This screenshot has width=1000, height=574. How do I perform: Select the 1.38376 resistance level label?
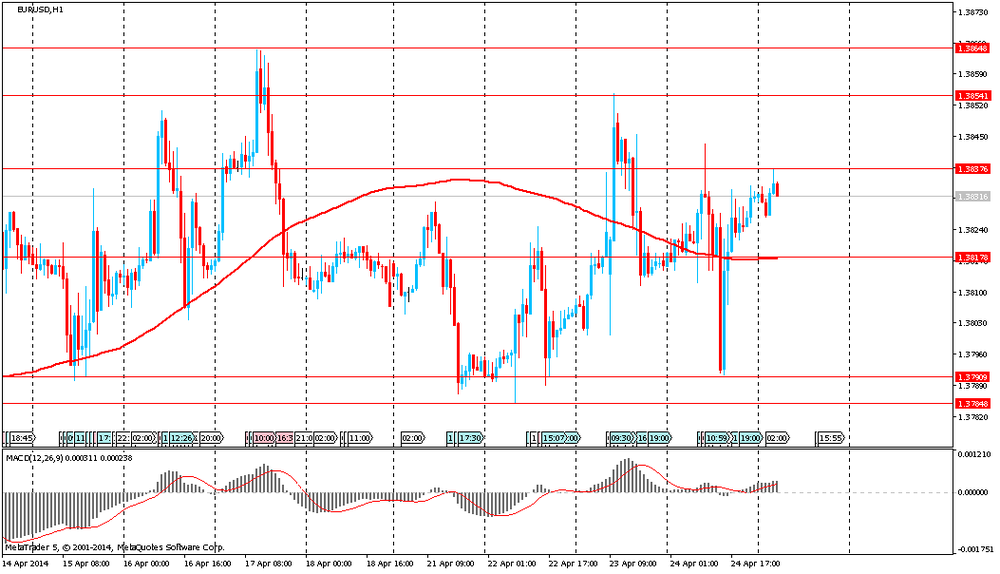pos(971,169)
